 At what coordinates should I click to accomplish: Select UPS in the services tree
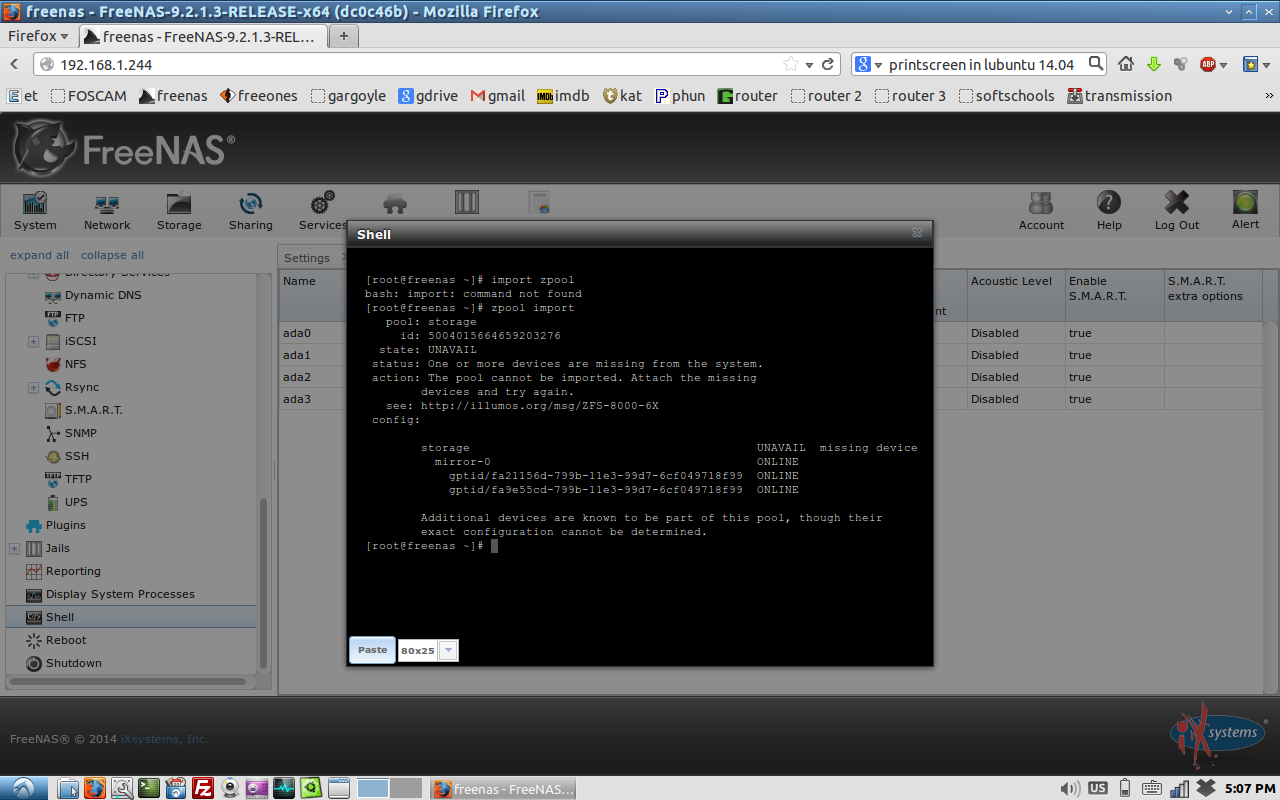click(76, 502)
